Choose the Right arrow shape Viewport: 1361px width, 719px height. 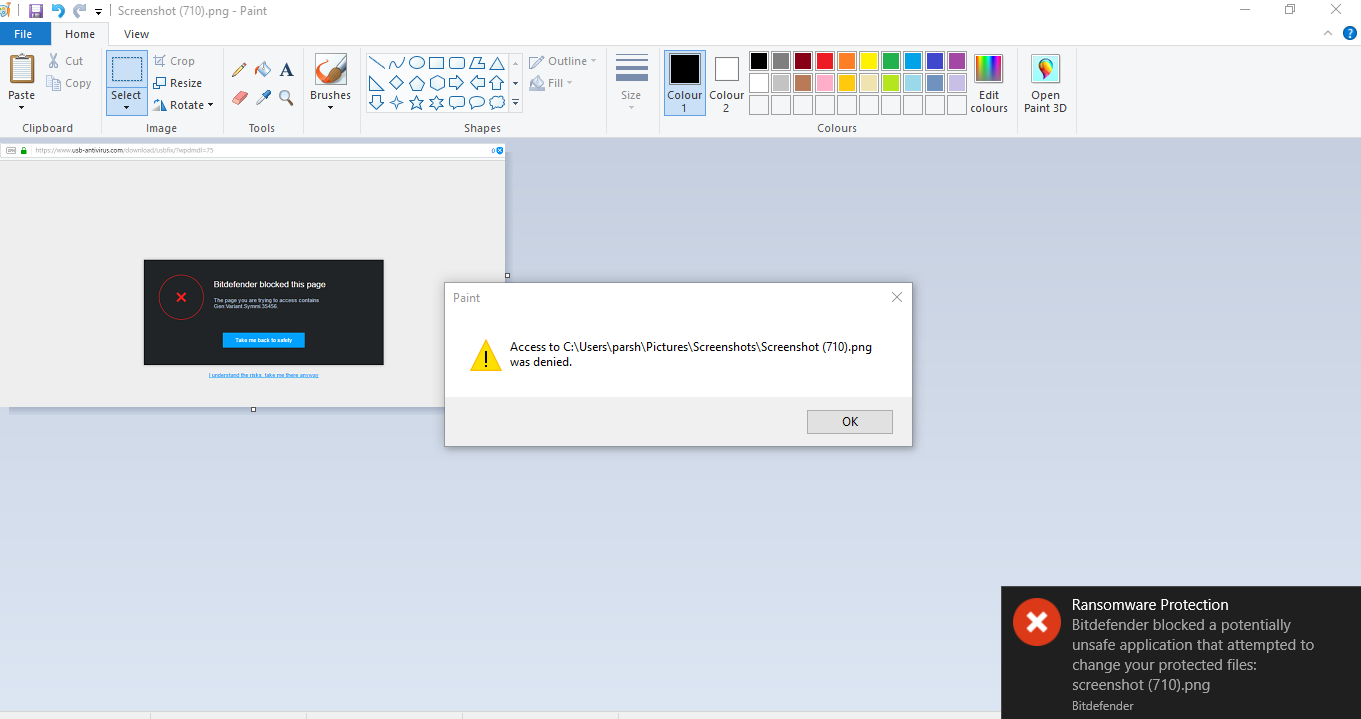(457, 82)
